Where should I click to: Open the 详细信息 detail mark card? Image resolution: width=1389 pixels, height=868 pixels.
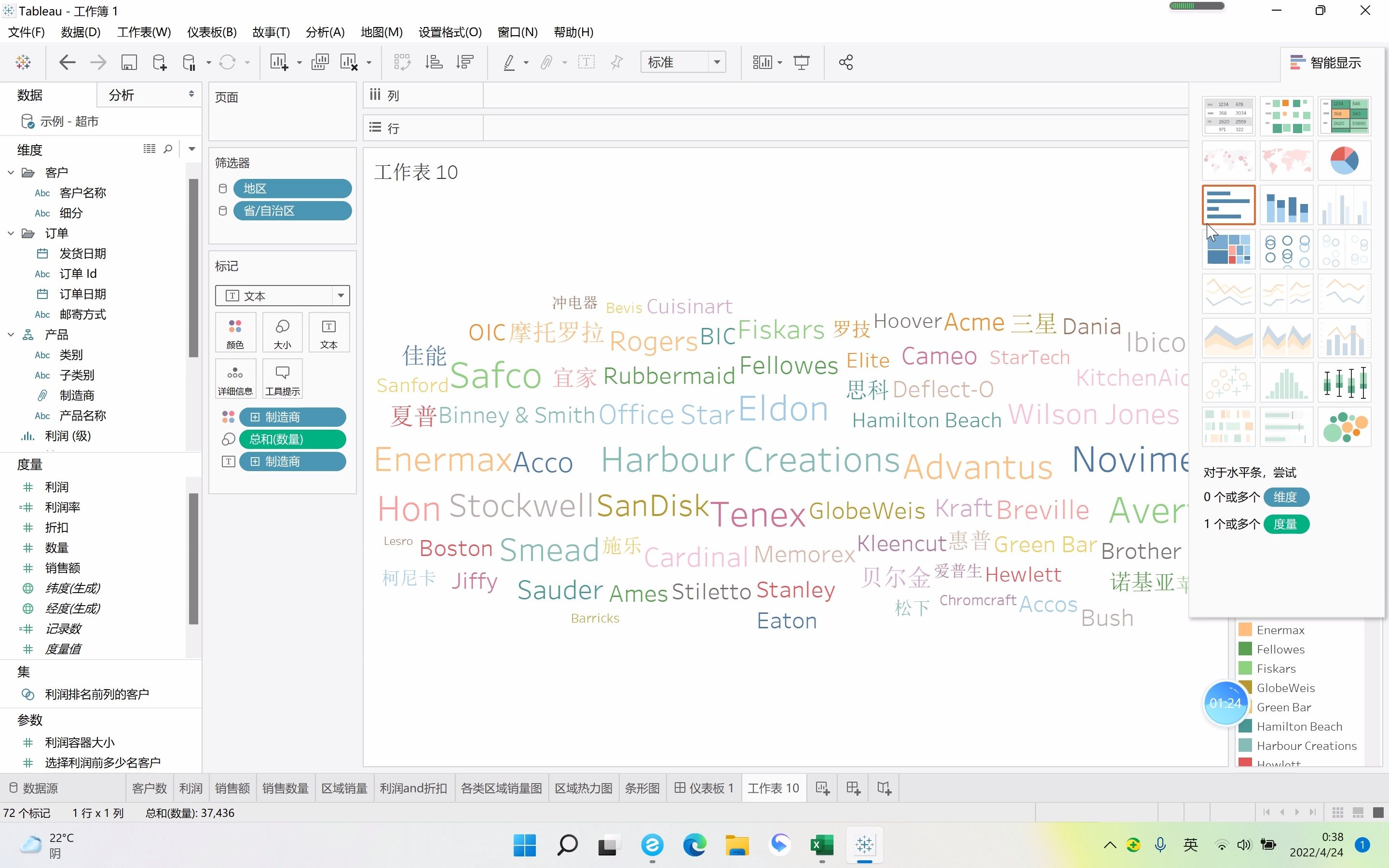pyautogui.click(x=235, y=379)
